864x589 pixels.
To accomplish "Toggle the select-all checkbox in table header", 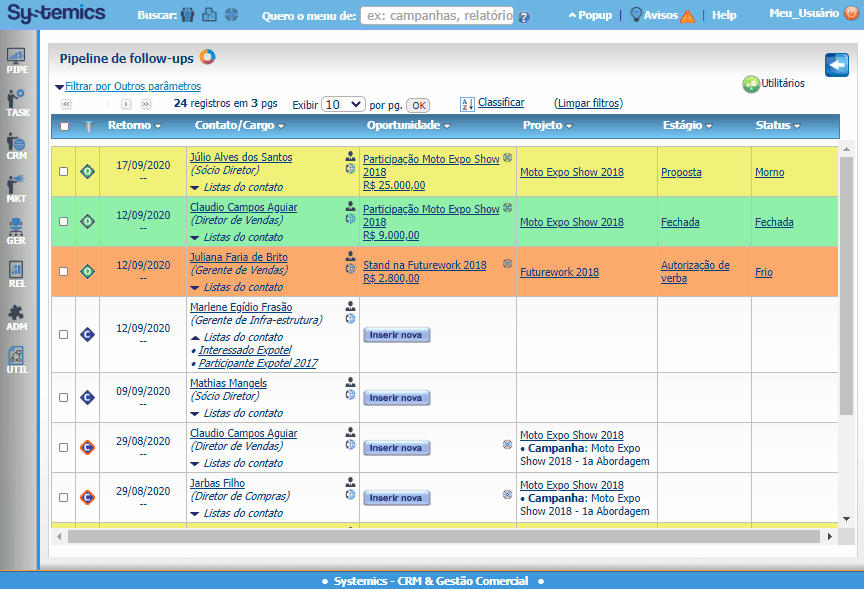I will [65, 126].
